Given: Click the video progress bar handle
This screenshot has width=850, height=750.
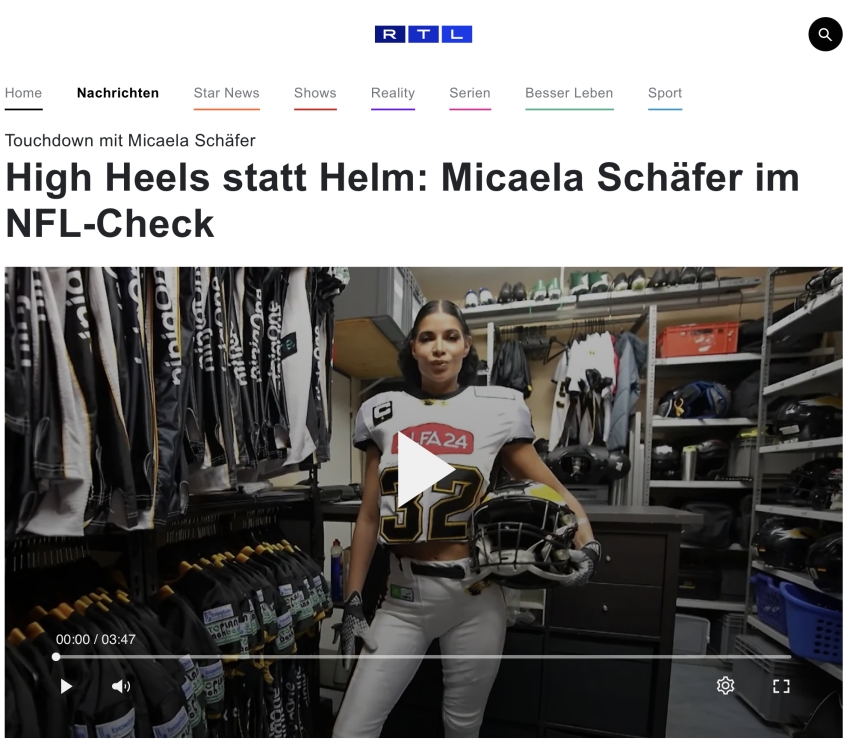Looking at the screenshot, I should tap(56, 657).
